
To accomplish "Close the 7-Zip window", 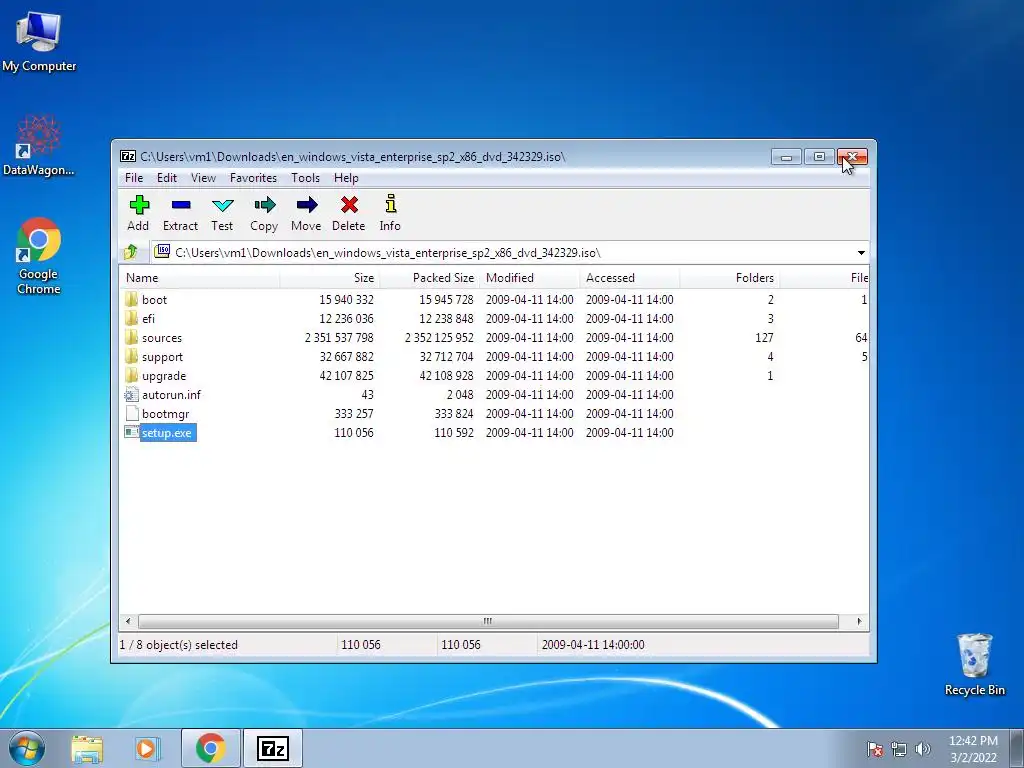I will [852, 157].
